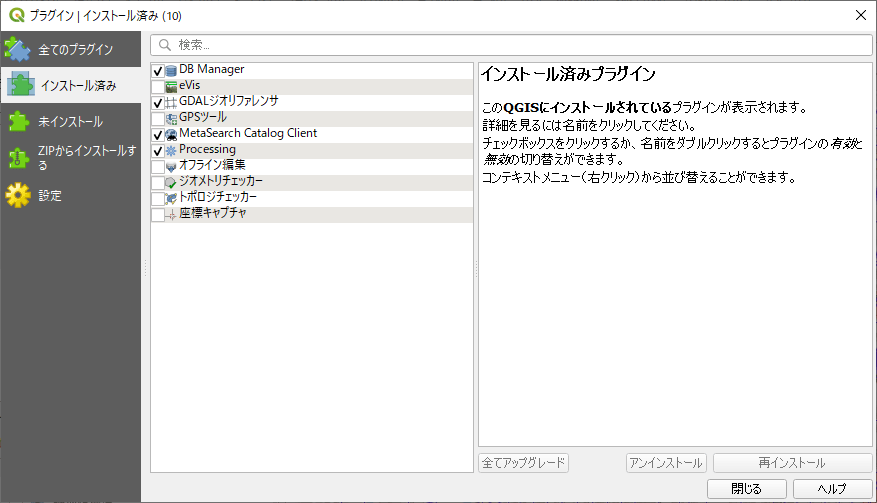Click the 設定 gear icon

coord(18,195)
